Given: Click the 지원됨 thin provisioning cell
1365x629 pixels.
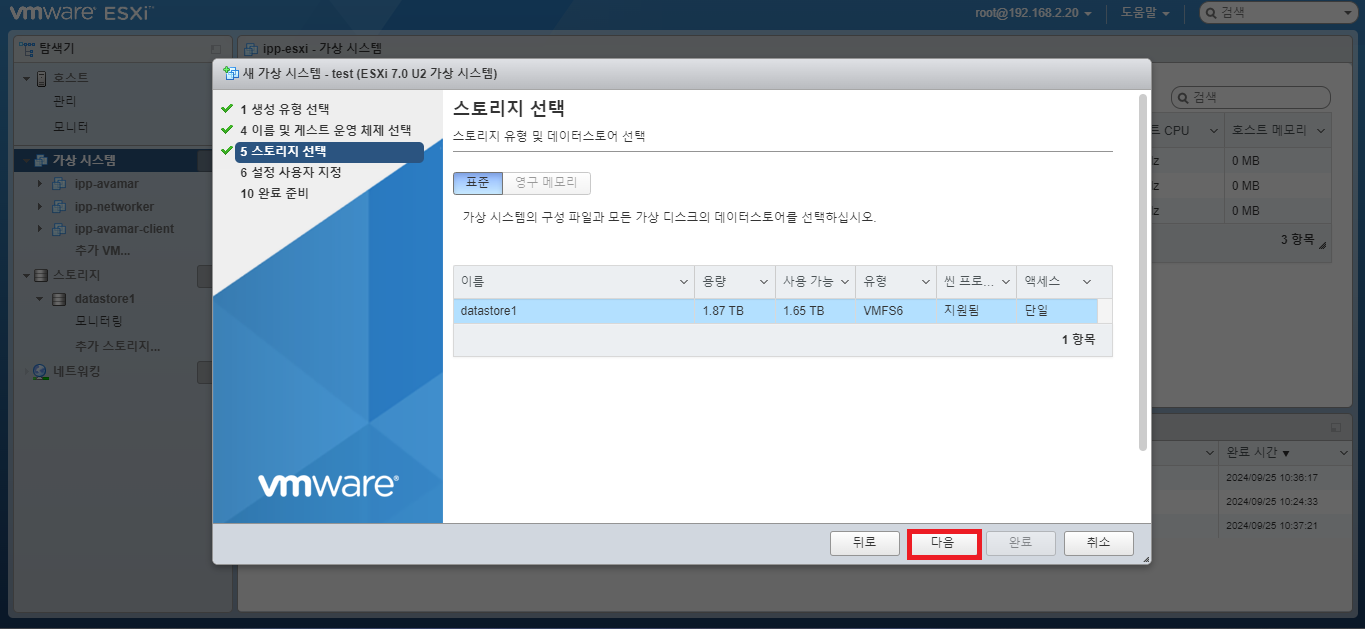Looking at the screenshot, I should (975, 311).
